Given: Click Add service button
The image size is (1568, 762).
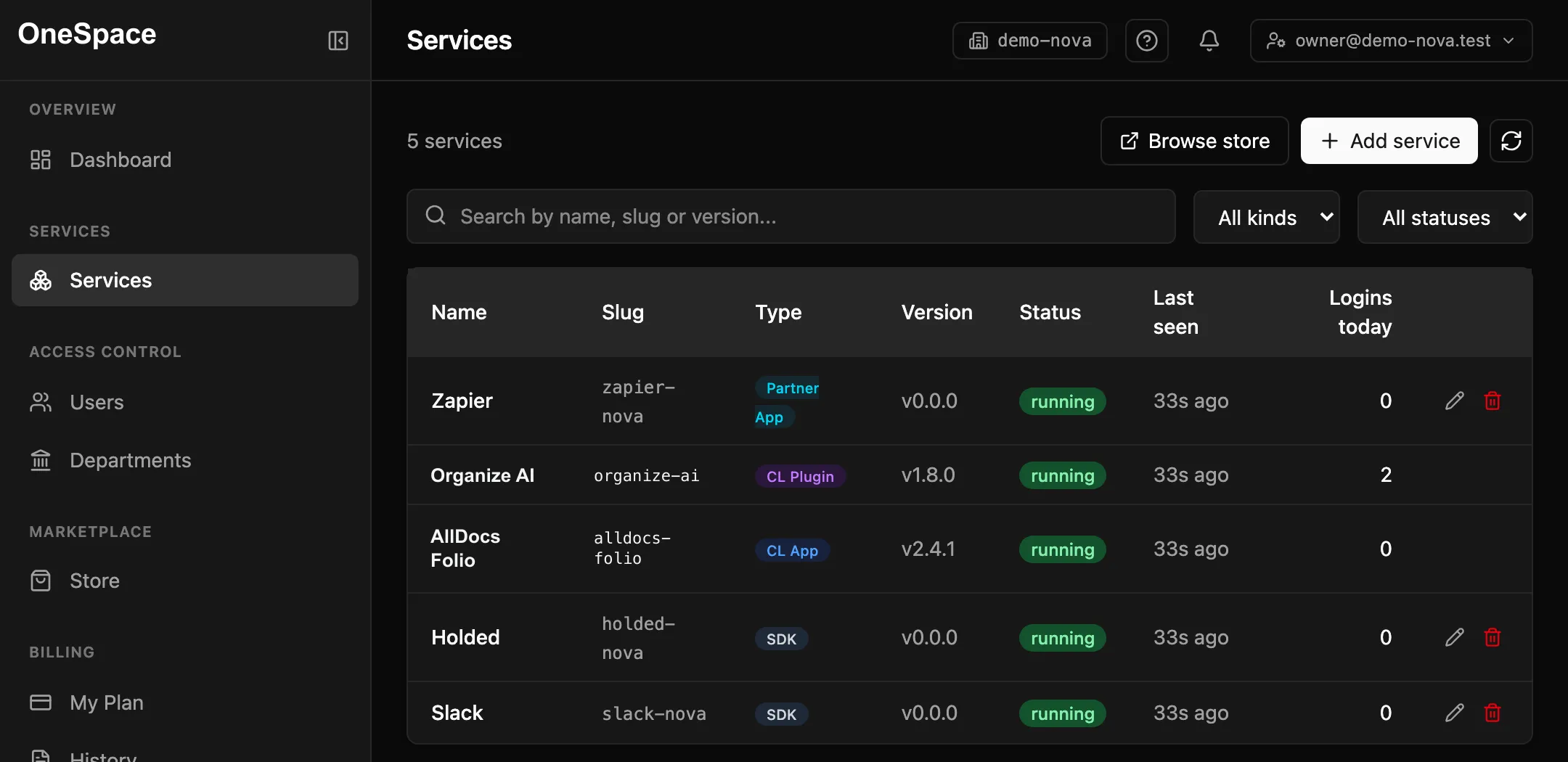Looking at the screenshot, I should pyautogui.click(x=1389, y=141).
